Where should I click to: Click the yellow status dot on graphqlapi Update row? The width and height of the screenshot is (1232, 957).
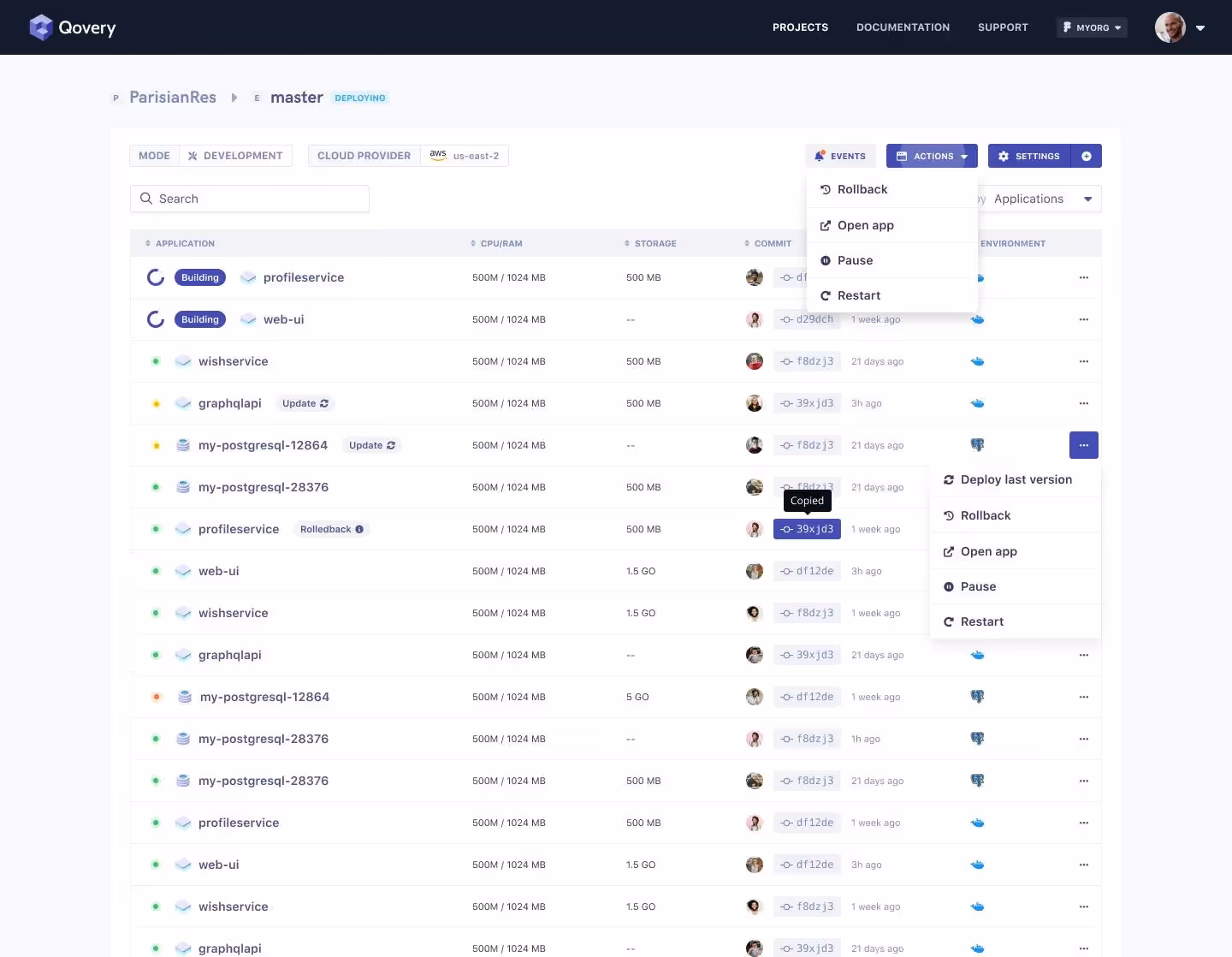tap(156, 403)
